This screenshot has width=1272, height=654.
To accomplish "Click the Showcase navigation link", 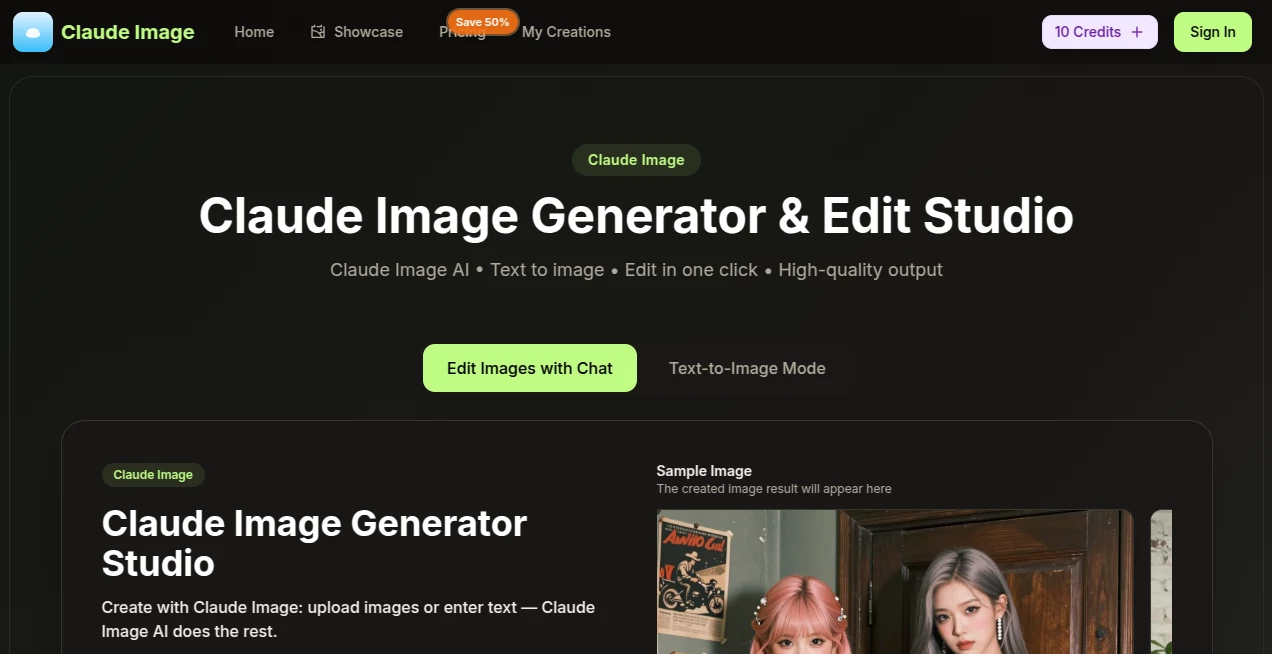I will click(369, 31).
